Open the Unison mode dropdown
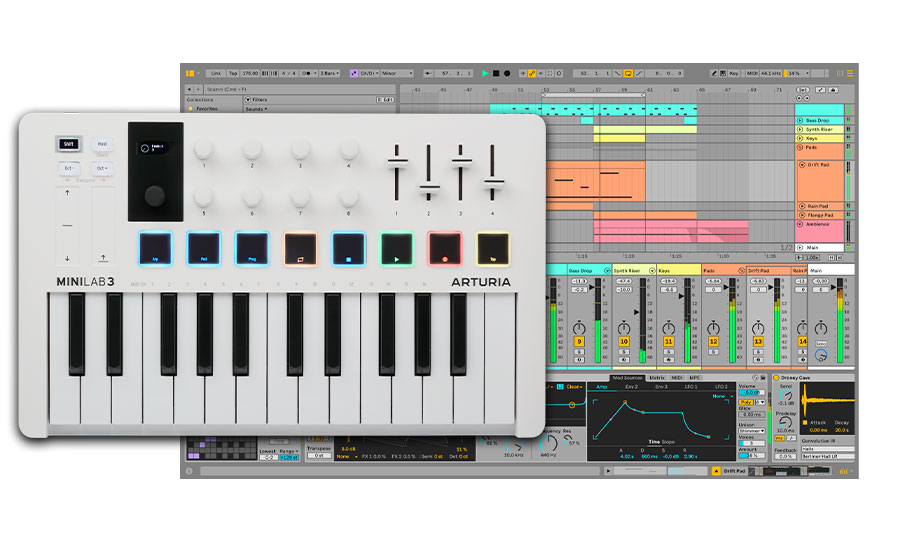The width and height of the screenshot is (900, 542). 752,431
